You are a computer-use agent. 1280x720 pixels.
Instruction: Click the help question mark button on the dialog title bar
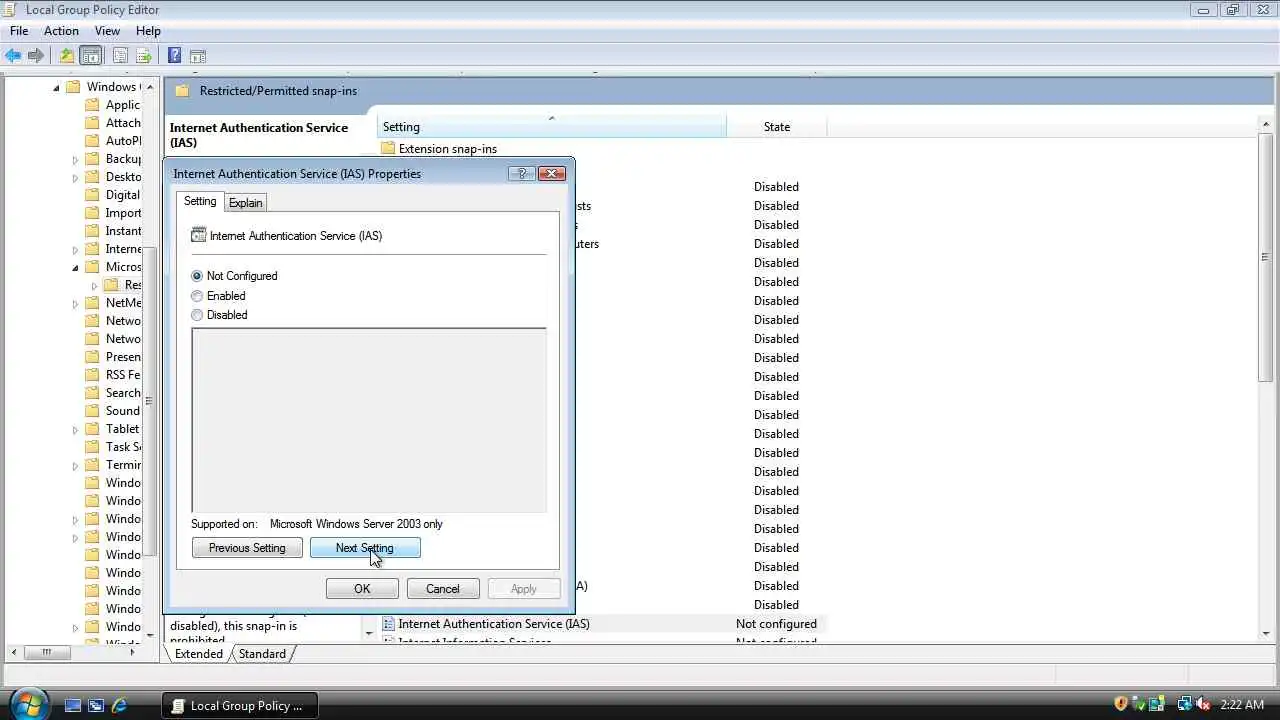pos(521,173)
